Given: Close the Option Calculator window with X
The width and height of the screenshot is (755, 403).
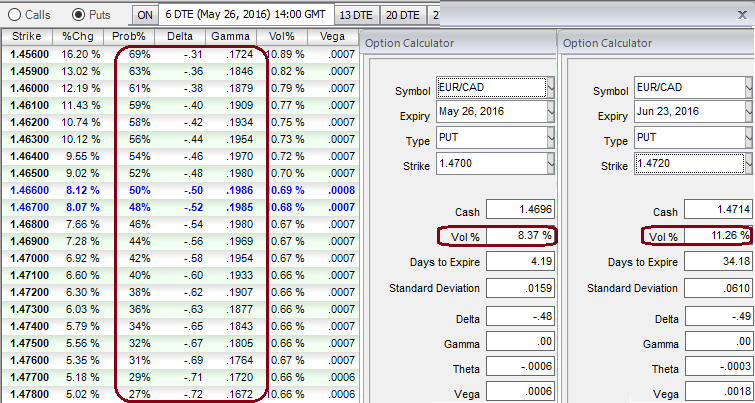Looking at the screenshot, I should click(x=742, y=15).
